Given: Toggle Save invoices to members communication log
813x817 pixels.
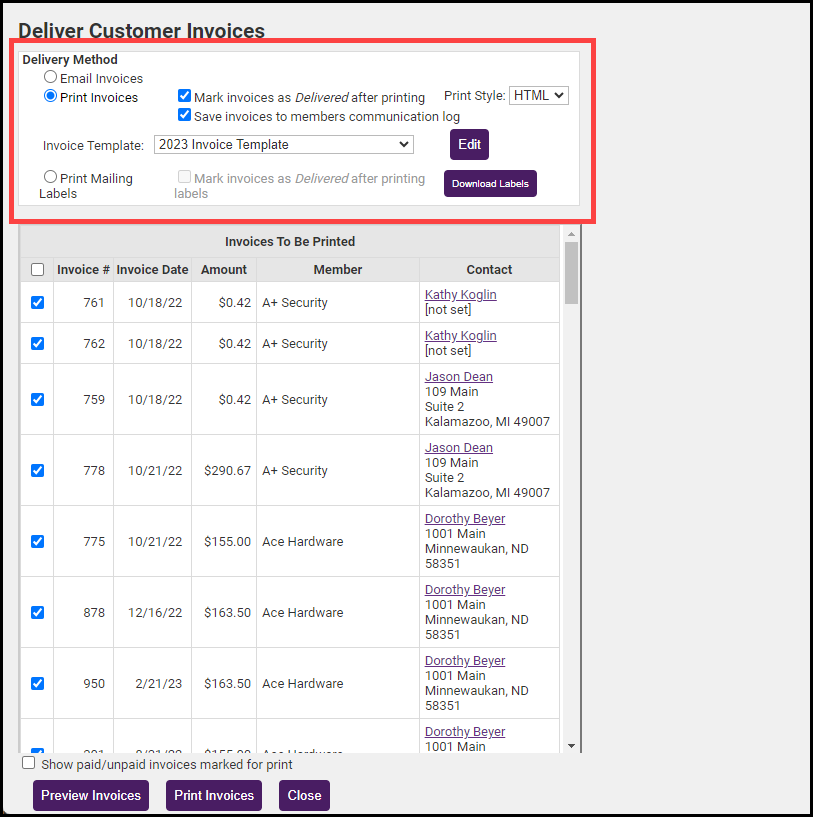Looking at the screenshot, I should pyautogui.click(x=185, y=115).
